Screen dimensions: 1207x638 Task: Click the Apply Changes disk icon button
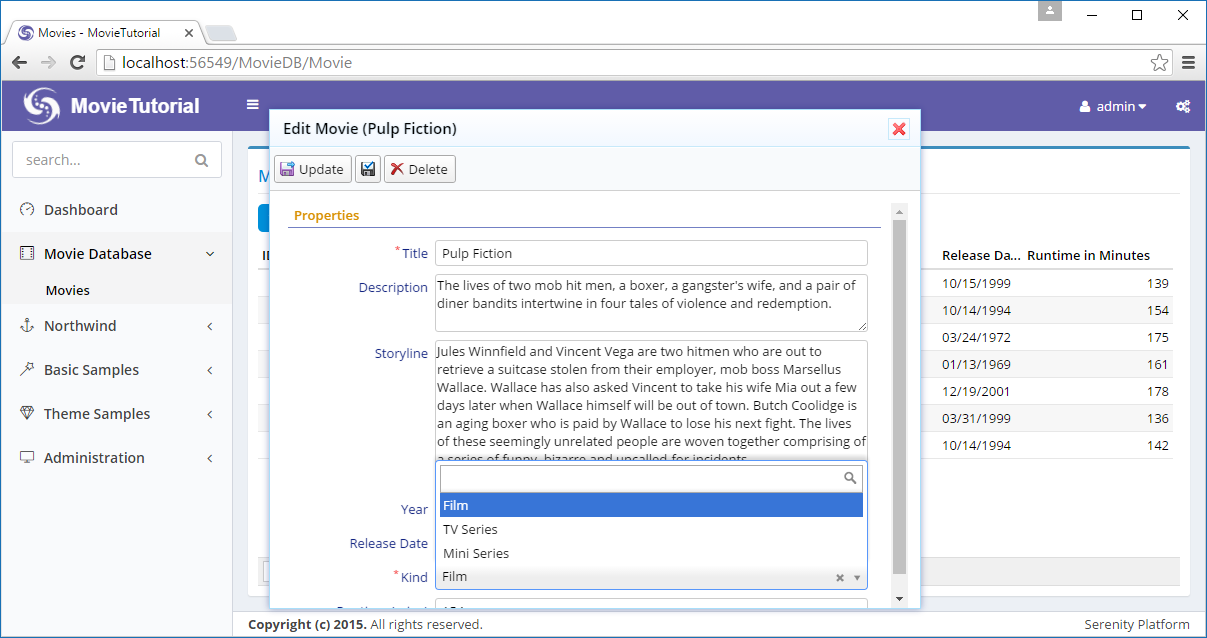pyautogui.click(x=368, y=169)
